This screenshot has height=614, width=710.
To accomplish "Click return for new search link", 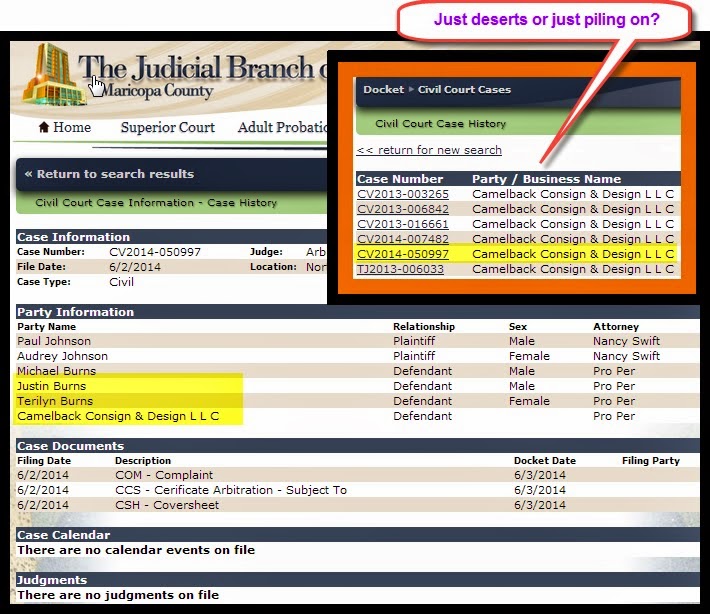I will pos(429,150).
